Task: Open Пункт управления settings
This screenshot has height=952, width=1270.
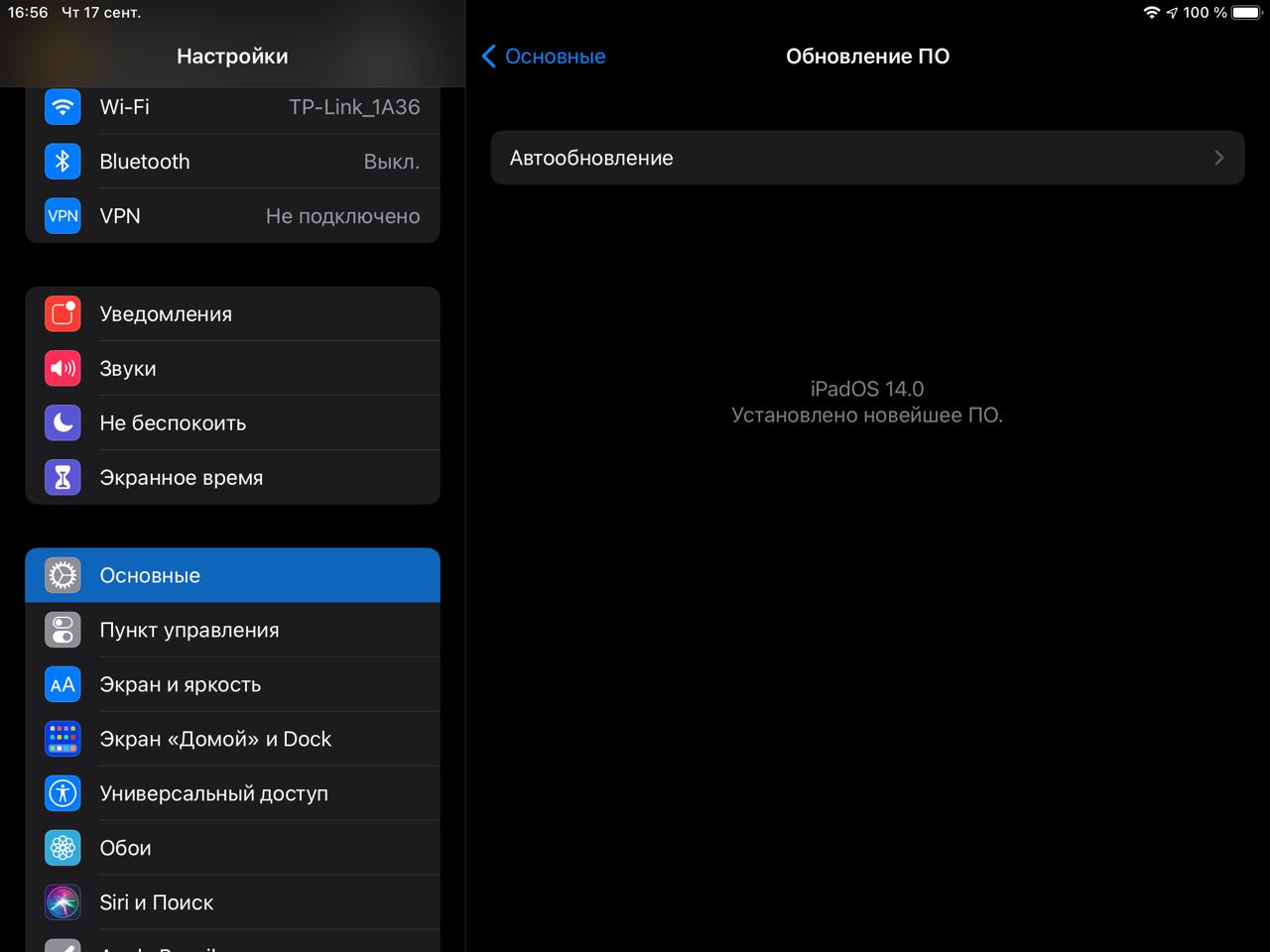Action: pyautogui.click(x=232, y=630)
